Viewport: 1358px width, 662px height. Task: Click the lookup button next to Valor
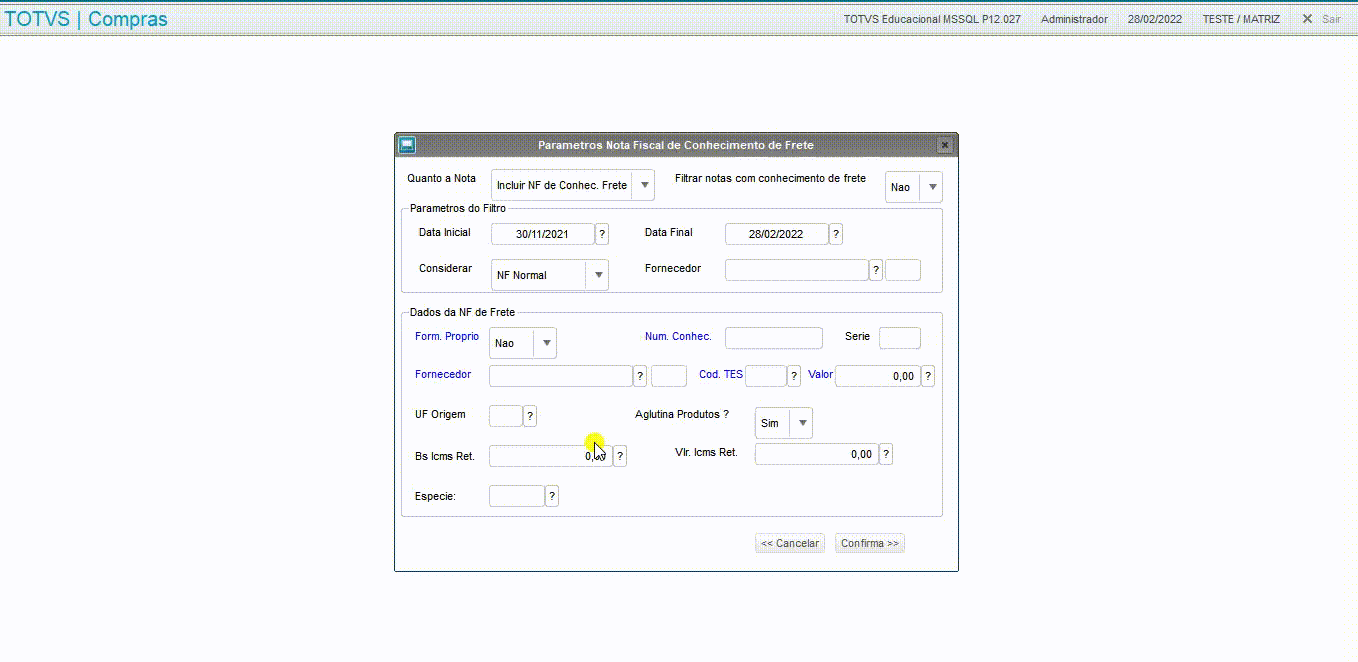coord(928,376)
